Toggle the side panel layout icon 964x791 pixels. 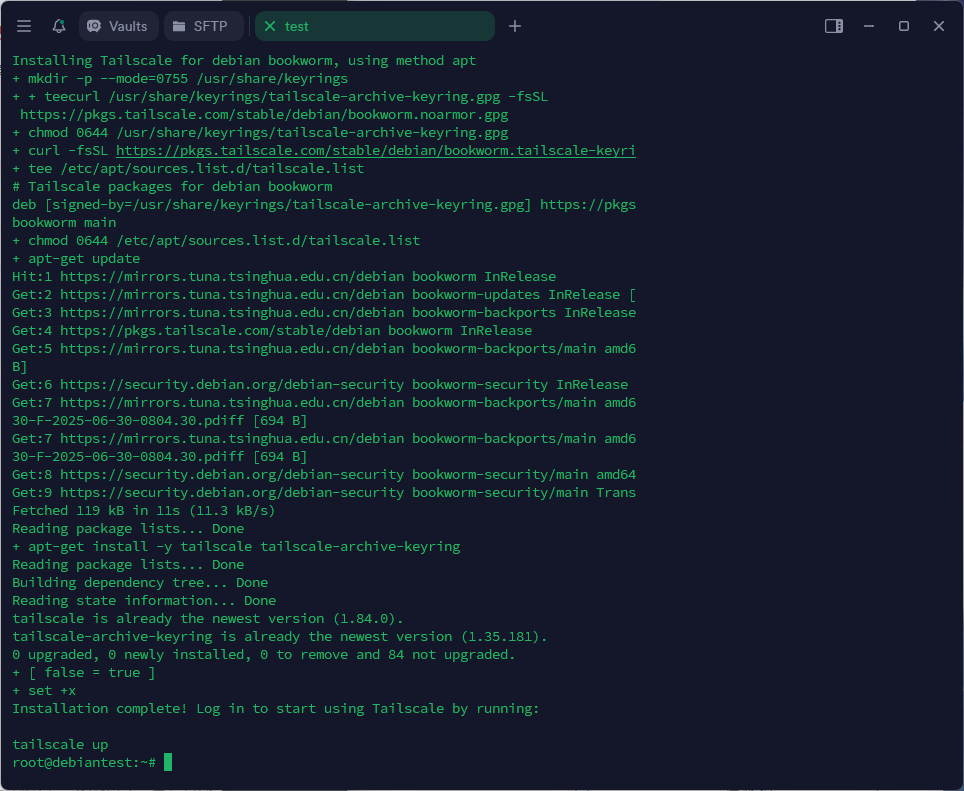click(833, 26)
